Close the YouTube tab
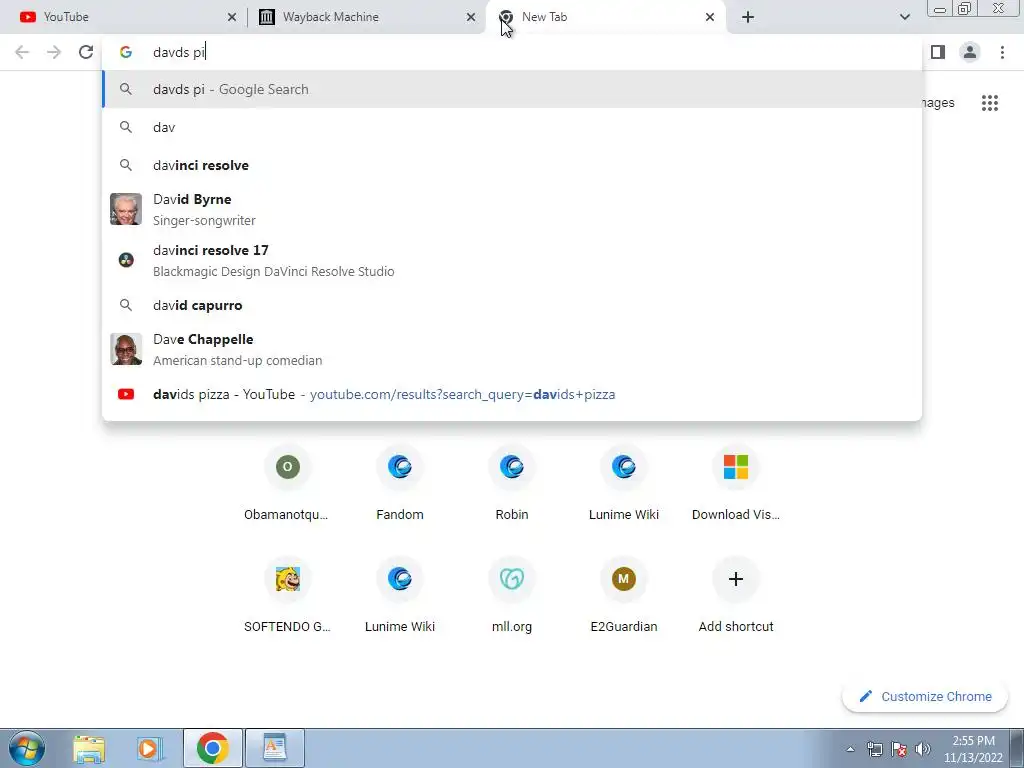Screen dimensions: 1024x768 pyautogui.click(x=231, y=17)
